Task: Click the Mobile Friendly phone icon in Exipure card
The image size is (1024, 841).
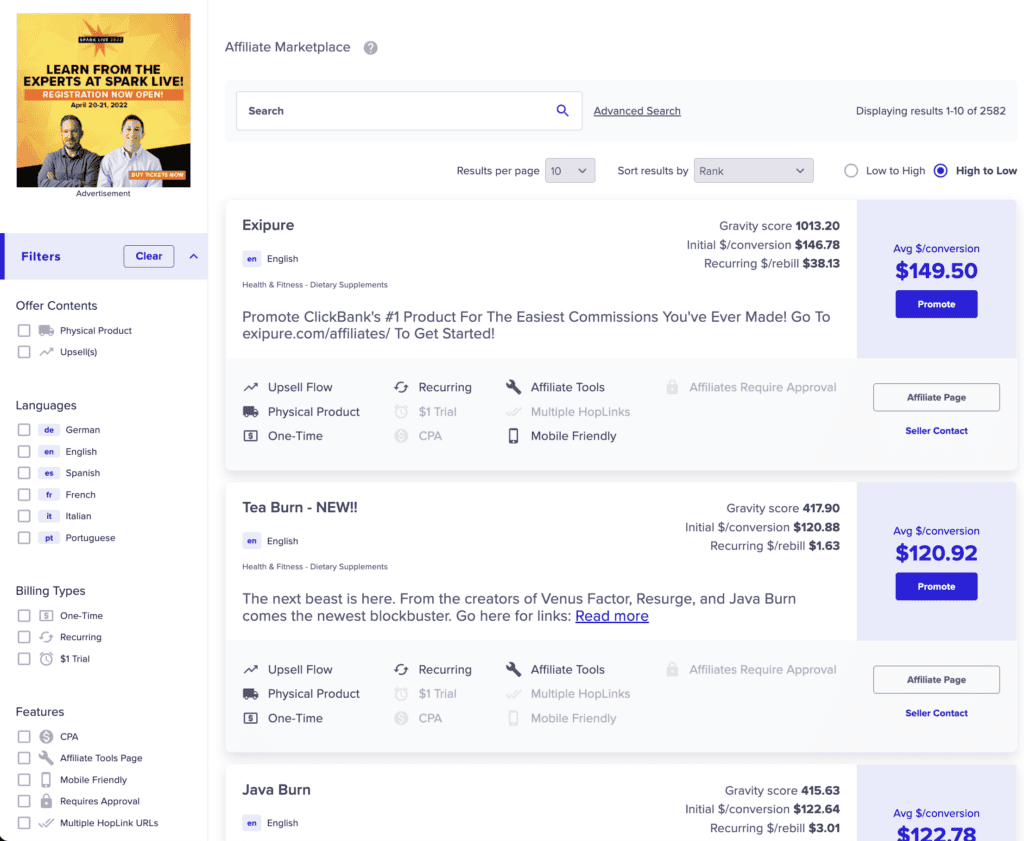Action: coord(513,436)
